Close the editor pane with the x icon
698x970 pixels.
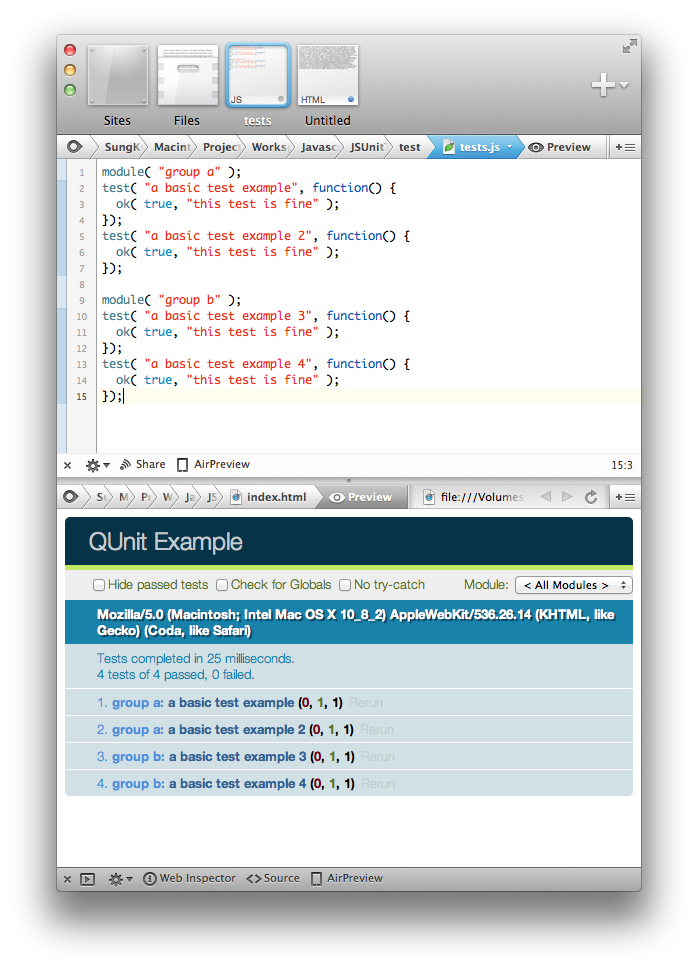tap(67, 465)
